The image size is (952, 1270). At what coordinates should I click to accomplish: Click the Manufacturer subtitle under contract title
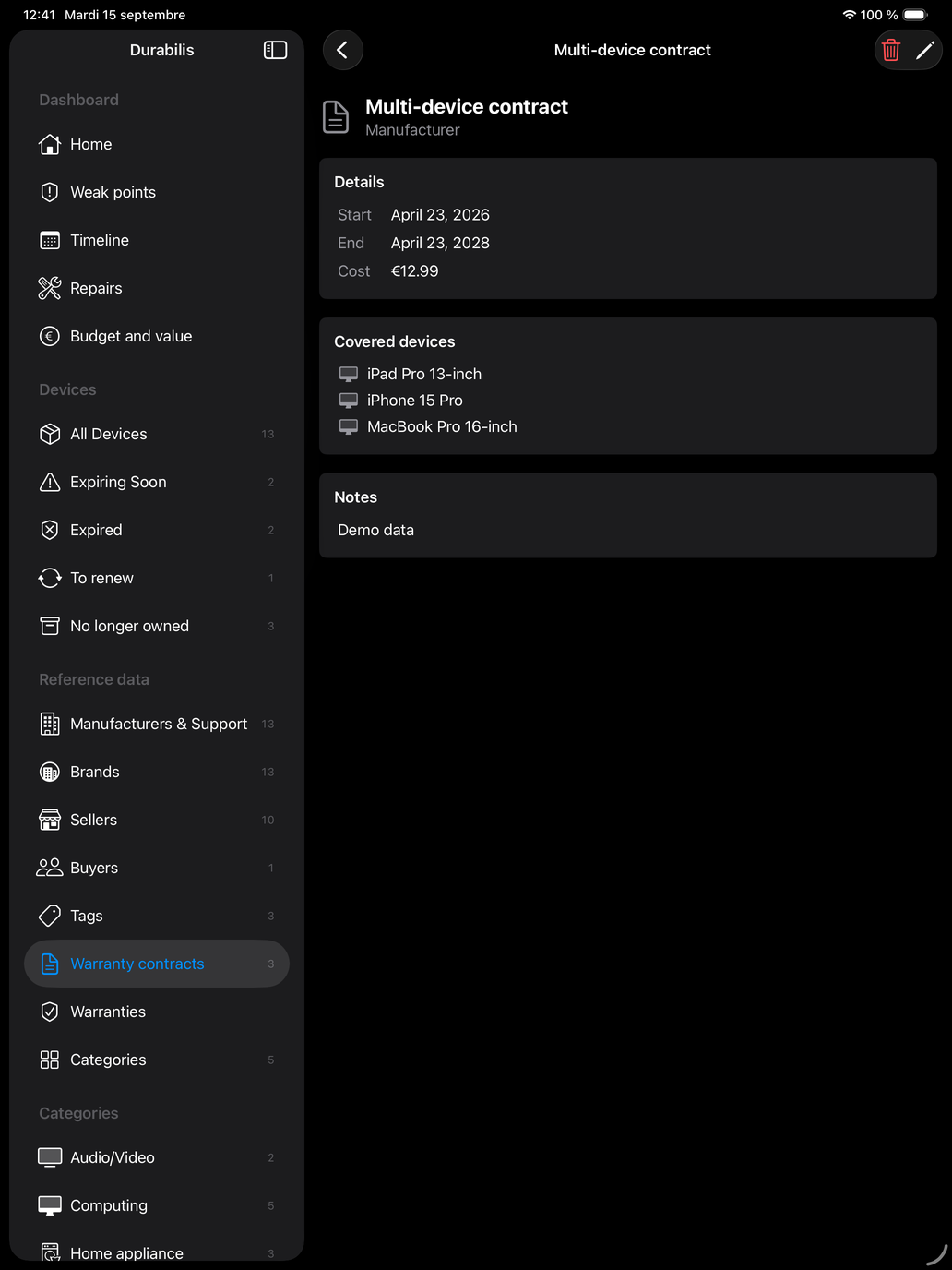pos(412,130)
